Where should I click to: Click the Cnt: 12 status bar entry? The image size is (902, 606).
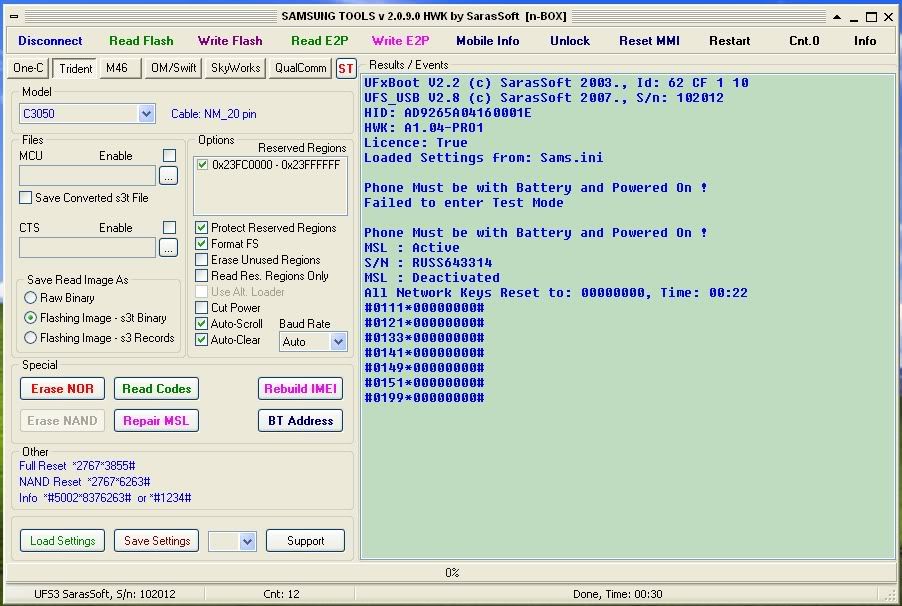coord(281,594)
